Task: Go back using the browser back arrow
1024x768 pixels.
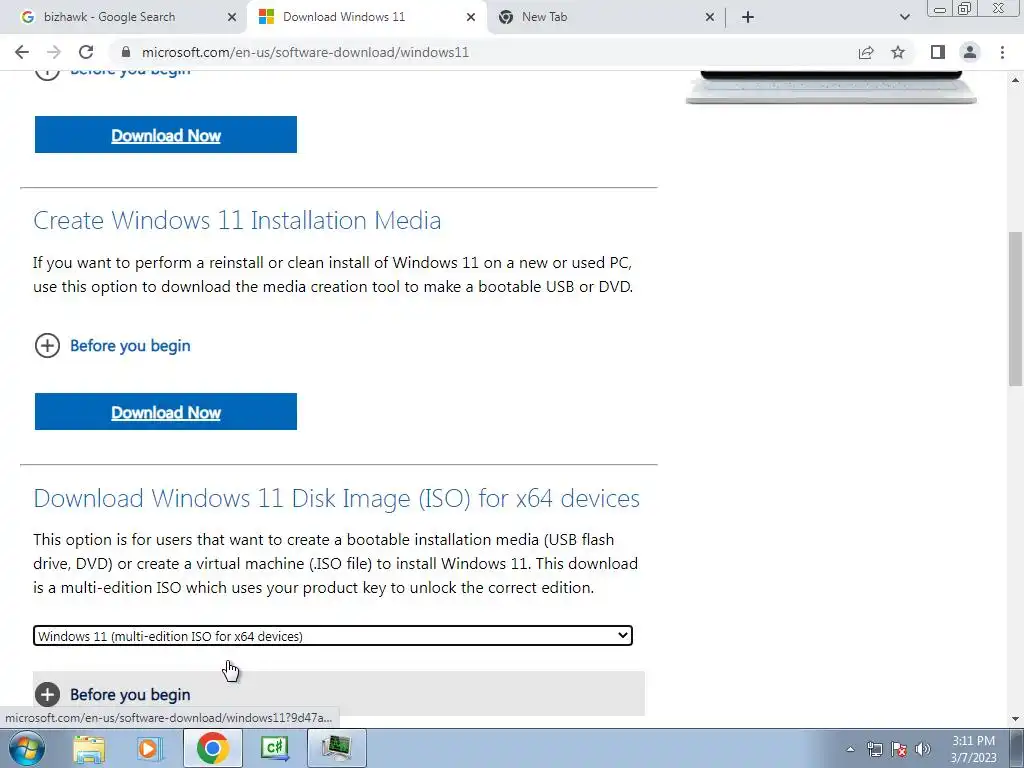Action: (22, 52)
